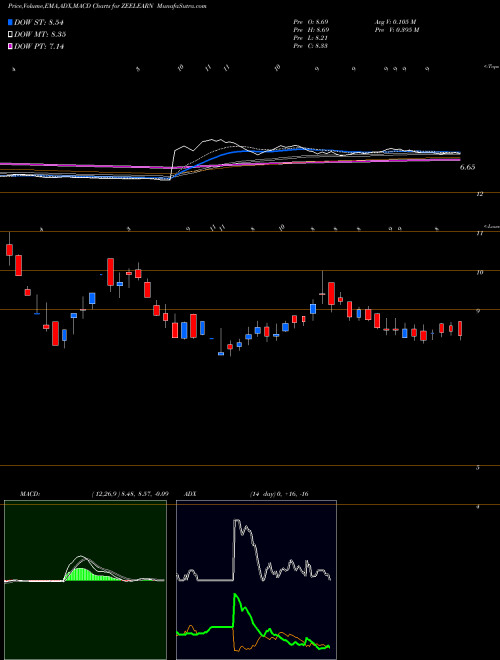The image size is (500, 660).
Task: Click the magenta DOW PT legend swatch
Action: pos(10,46)
